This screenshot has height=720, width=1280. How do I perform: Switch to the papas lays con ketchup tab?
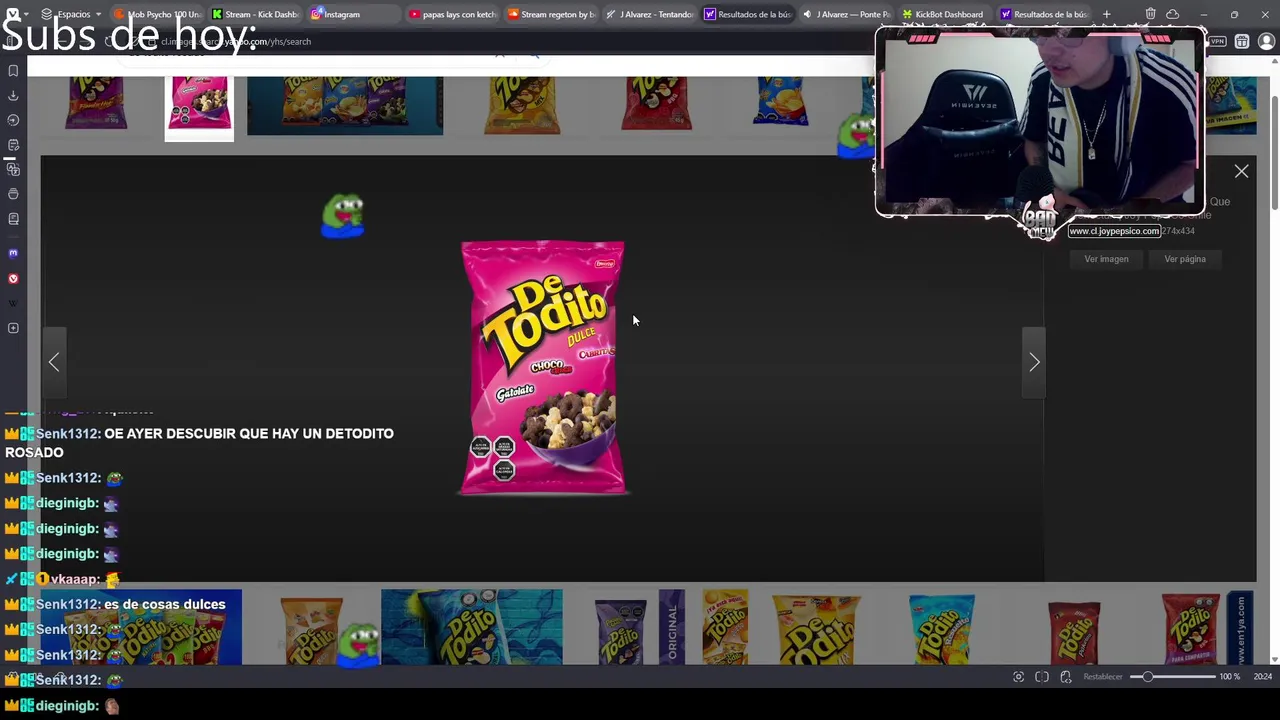coord(451,14)
